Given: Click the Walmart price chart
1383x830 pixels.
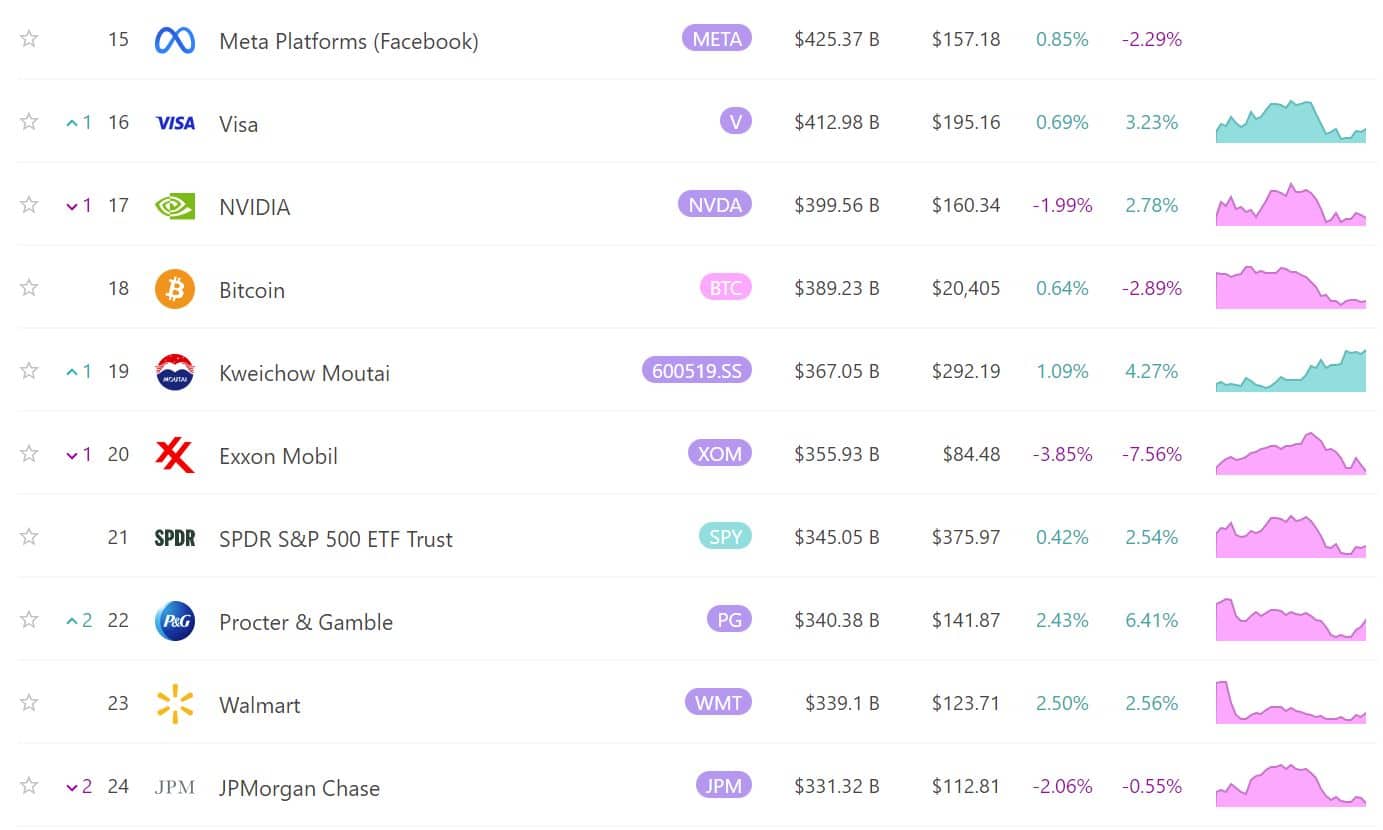Looking at the screenshot, I should (1291, 702).
